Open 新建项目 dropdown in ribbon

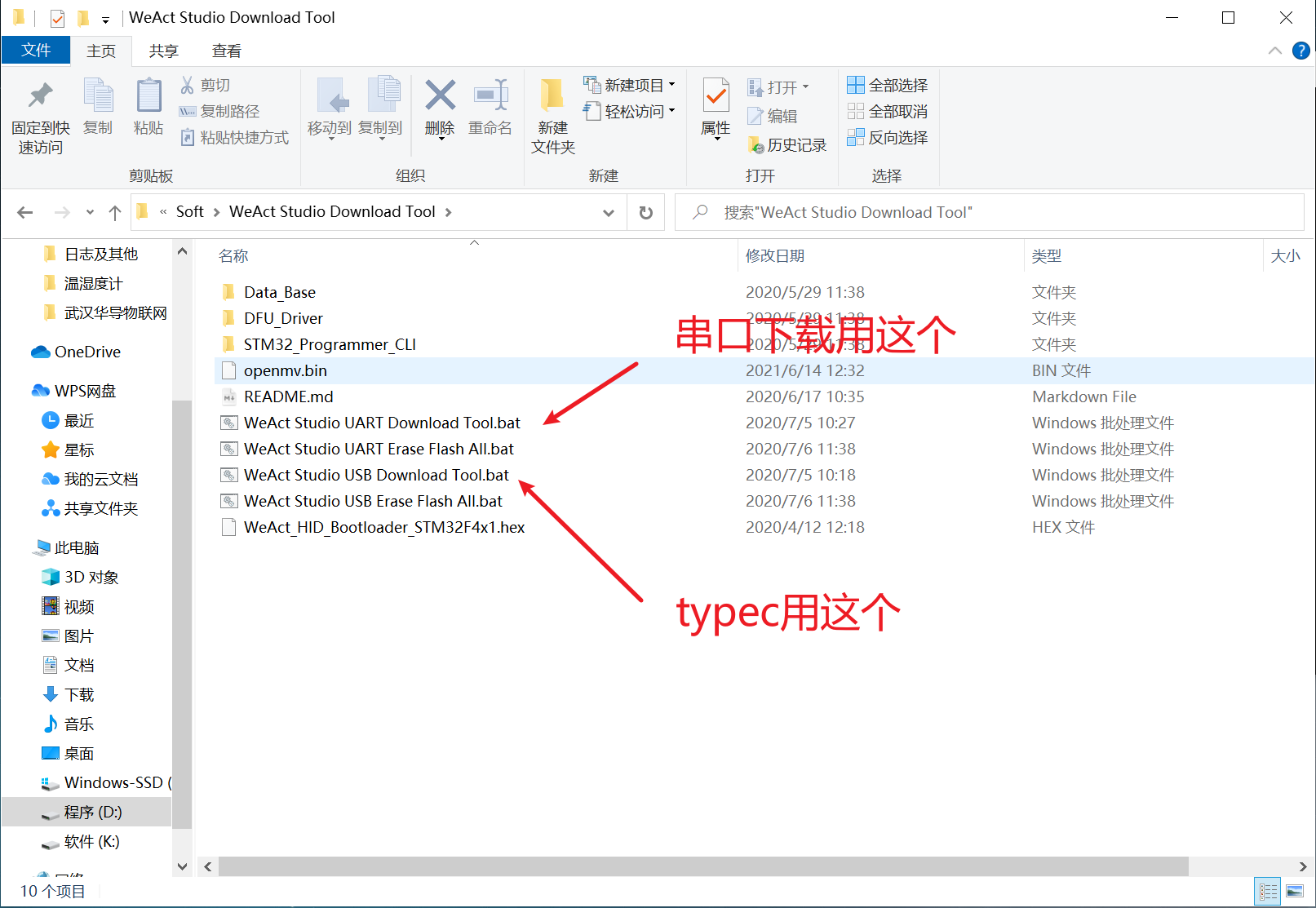629,85
